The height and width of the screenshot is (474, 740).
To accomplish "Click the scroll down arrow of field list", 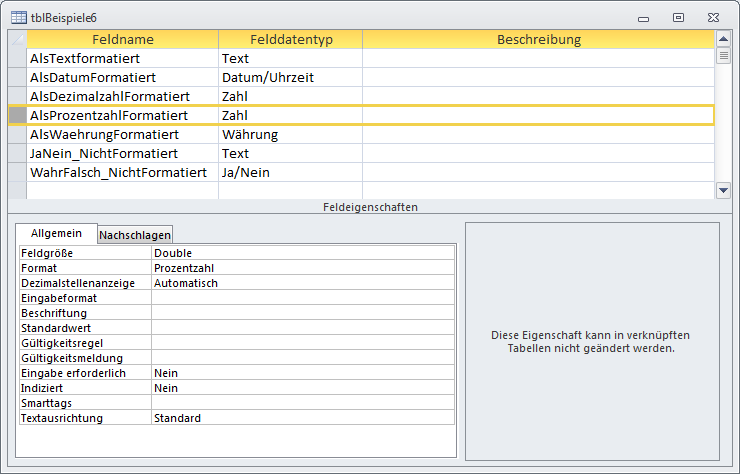I will tap(724, 190).
